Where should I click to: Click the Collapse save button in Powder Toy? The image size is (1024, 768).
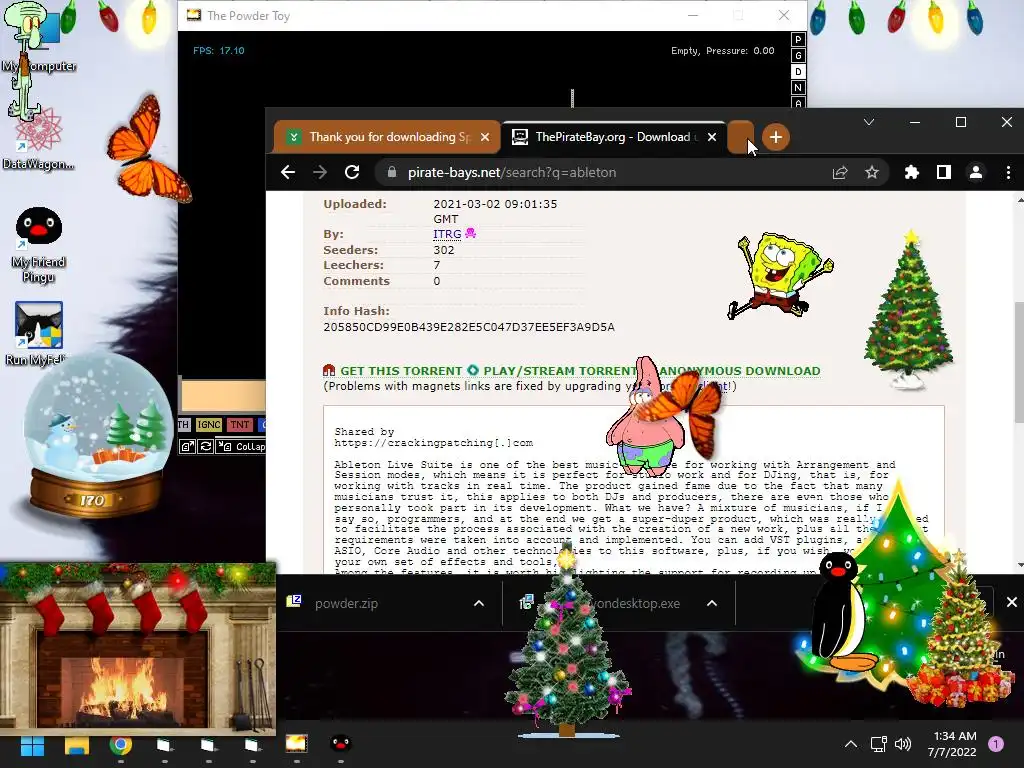(242, 447)
